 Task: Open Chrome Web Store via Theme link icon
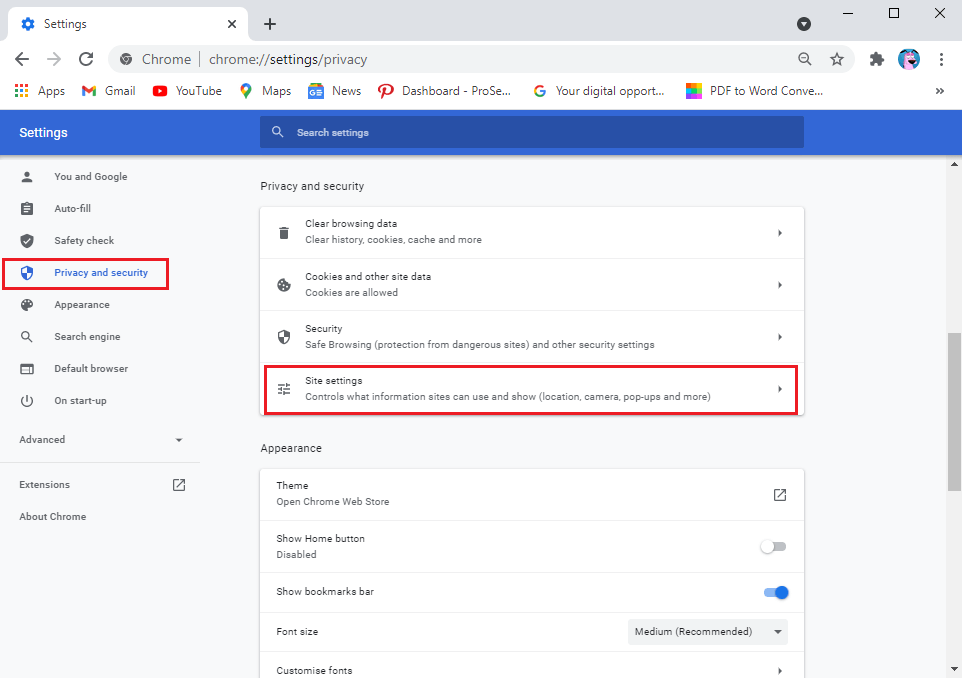[x=779, y=494]
